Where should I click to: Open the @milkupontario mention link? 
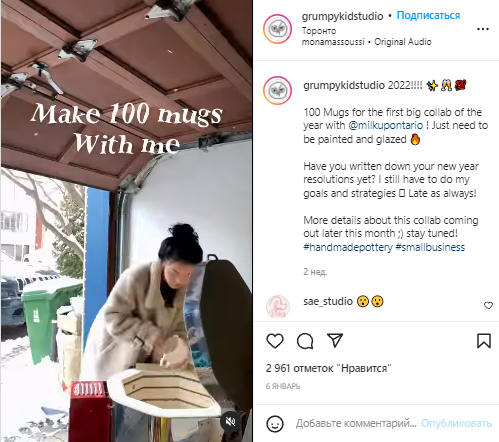(385, 125)
